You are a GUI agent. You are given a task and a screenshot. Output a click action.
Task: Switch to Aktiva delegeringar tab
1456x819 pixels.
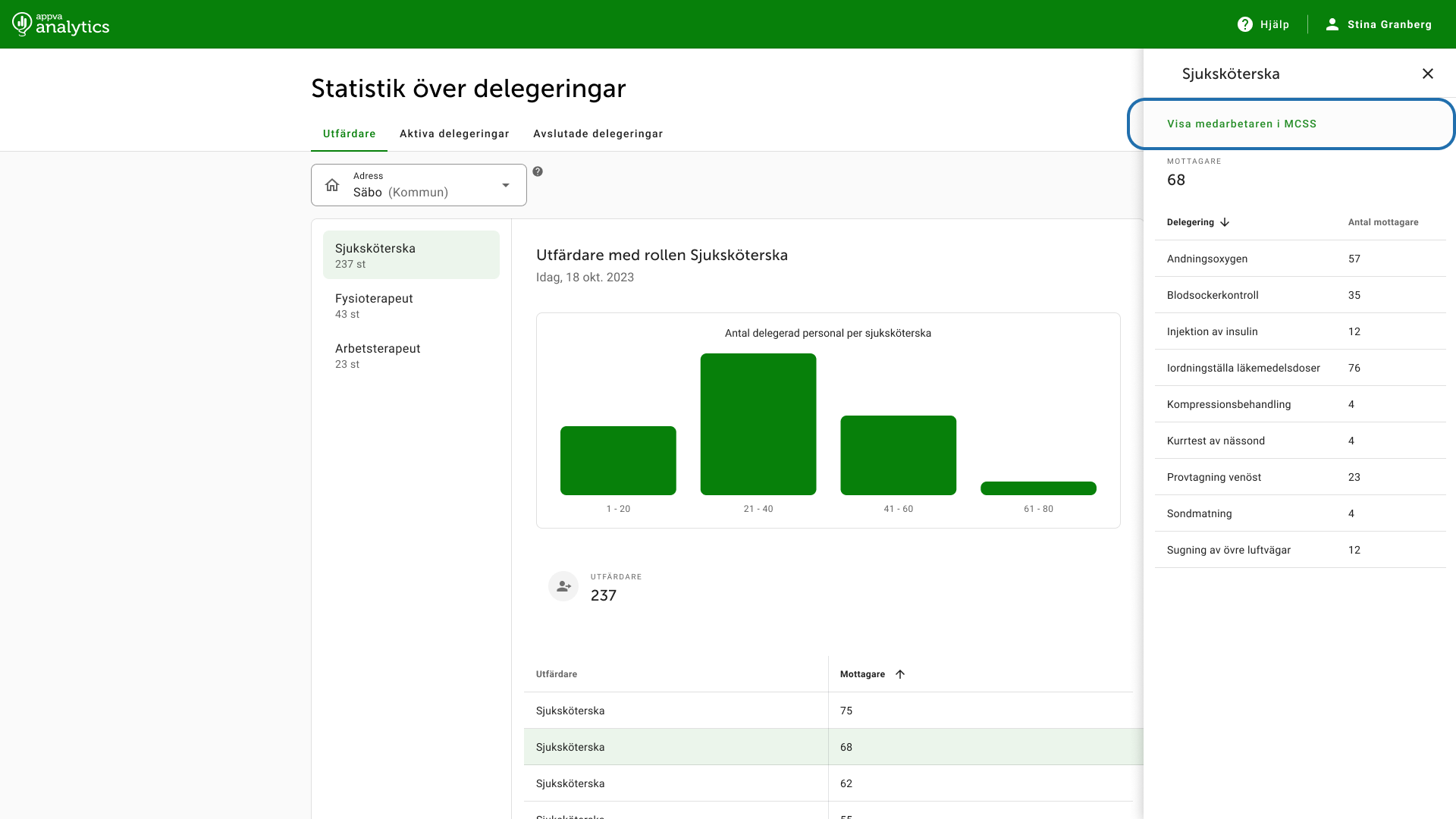[x=454, y=133]
